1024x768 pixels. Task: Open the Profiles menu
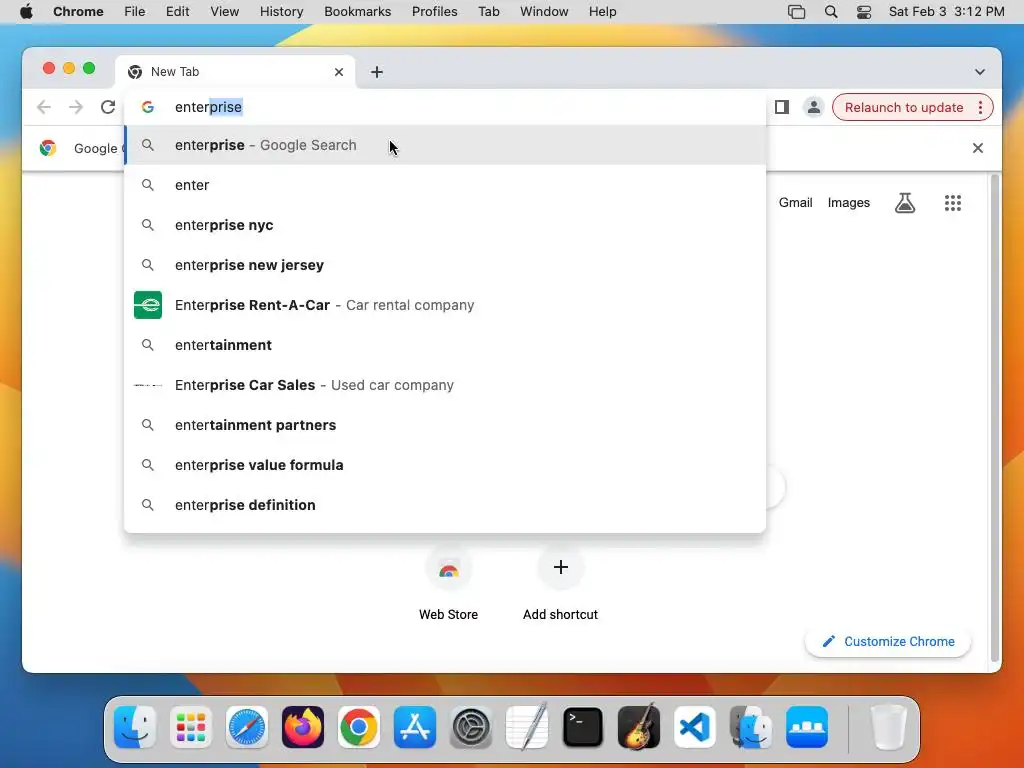click(x=434, y=12)
